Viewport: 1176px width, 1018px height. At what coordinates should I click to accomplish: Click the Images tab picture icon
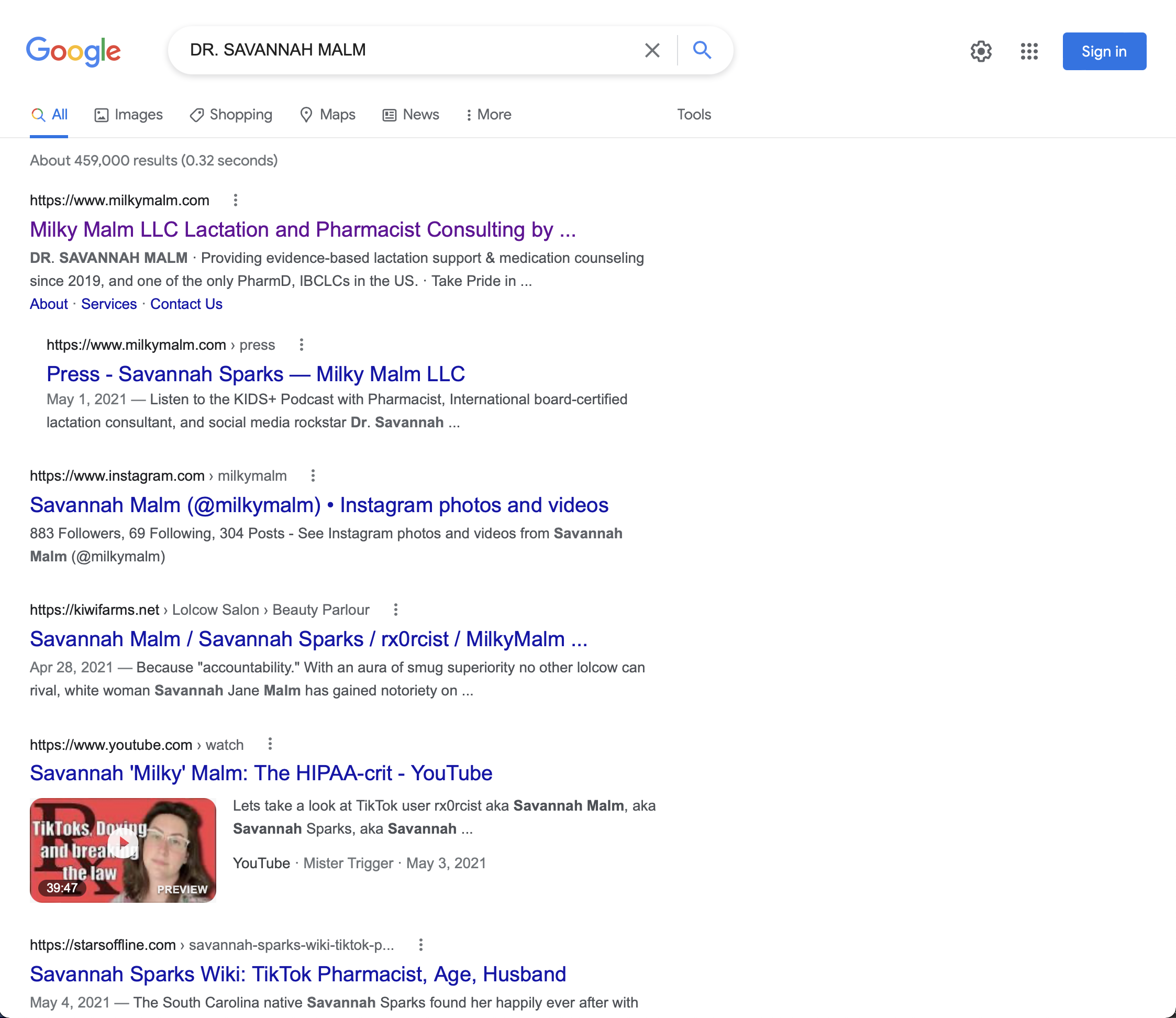tap(101, 115)
